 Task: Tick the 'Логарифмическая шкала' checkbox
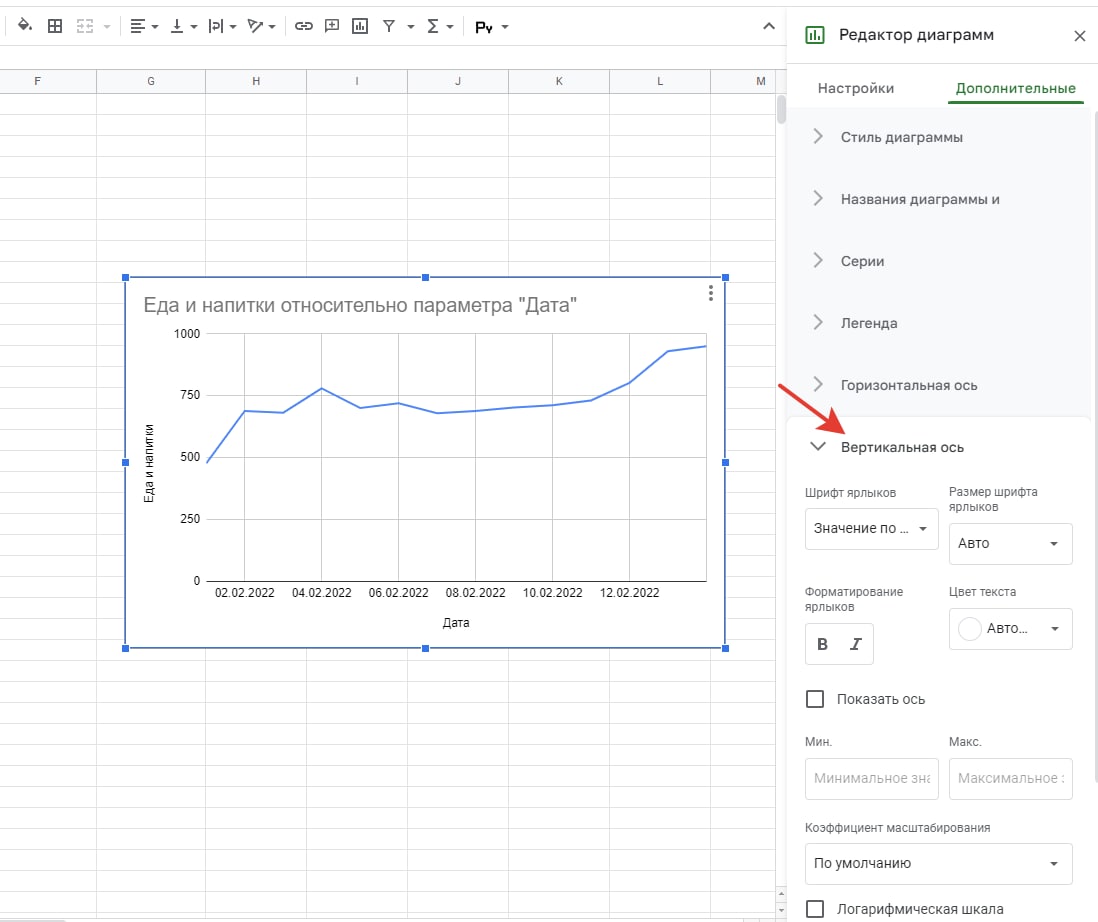(815, 909)
